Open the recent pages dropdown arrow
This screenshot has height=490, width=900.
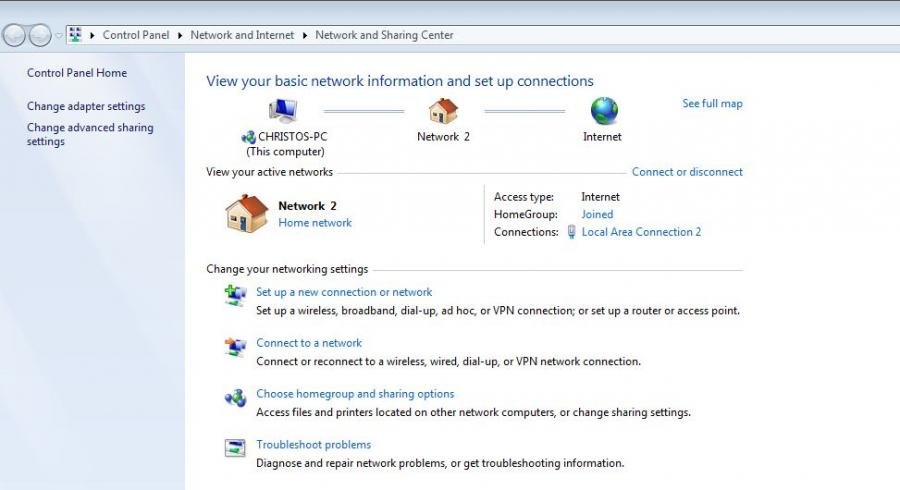tap(59, 36)
